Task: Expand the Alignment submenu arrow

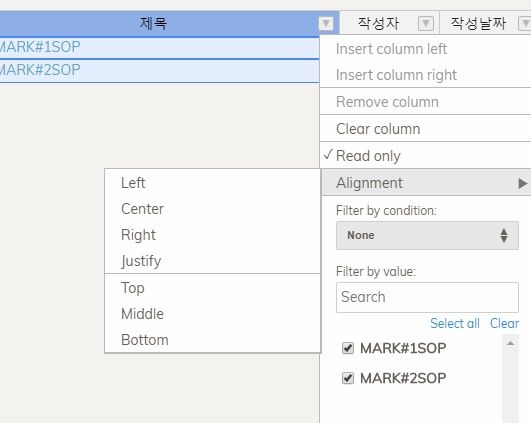Action: click(x=523, y=183)
